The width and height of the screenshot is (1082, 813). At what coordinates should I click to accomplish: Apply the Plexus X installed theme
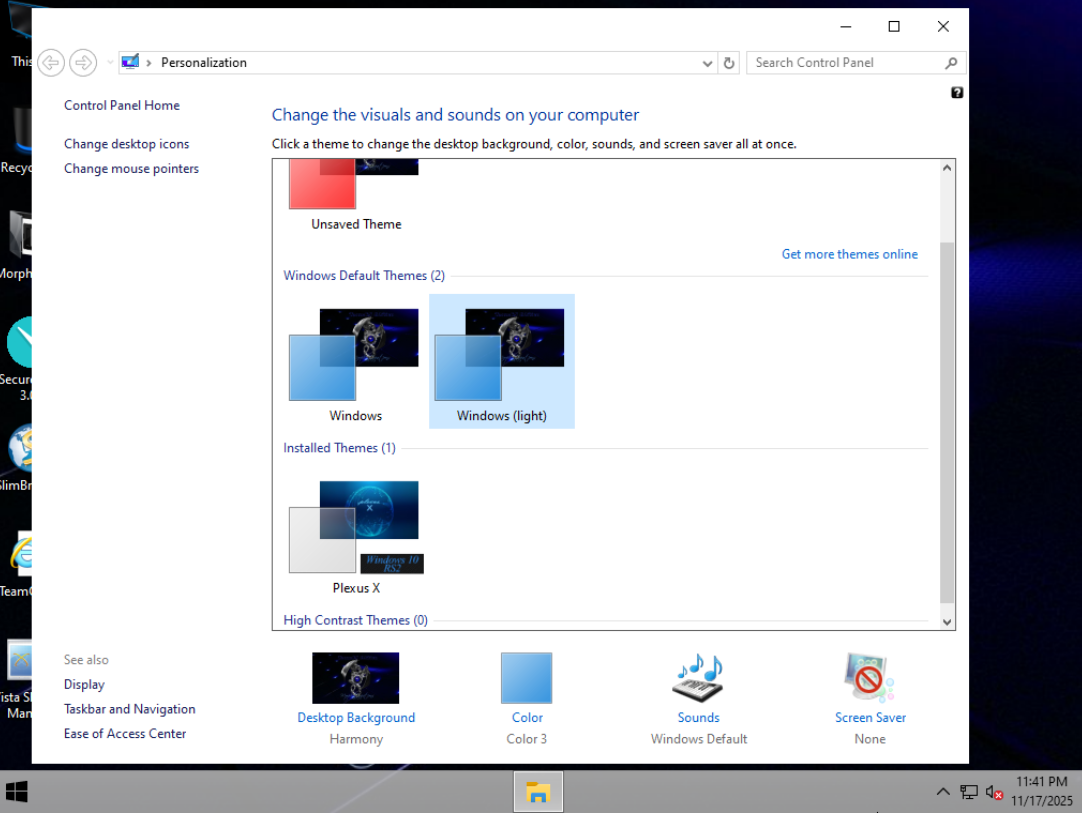(x=355, y=536)
